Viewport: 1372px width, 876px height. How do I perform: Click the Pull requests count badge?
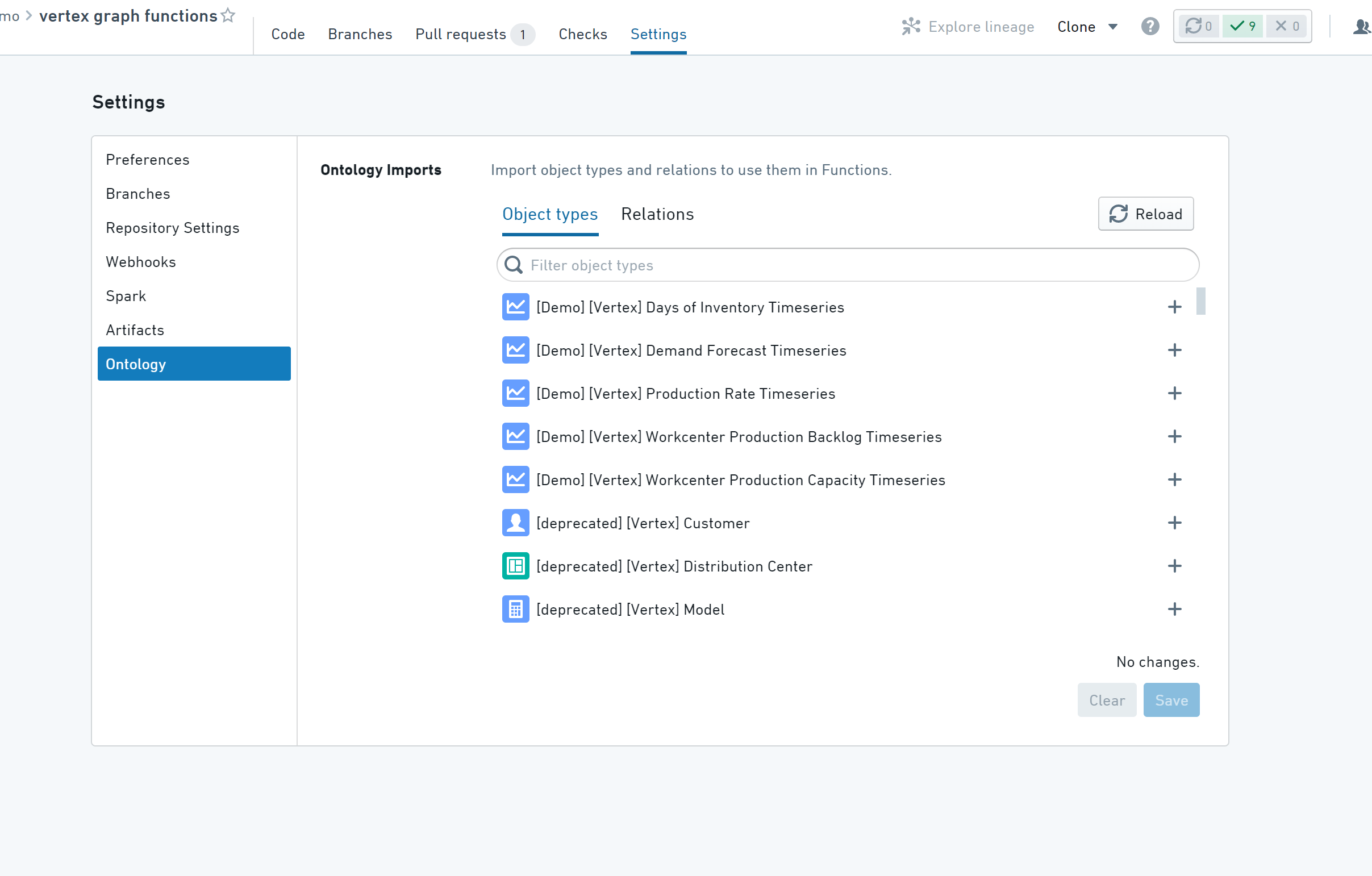pos(523,34)
